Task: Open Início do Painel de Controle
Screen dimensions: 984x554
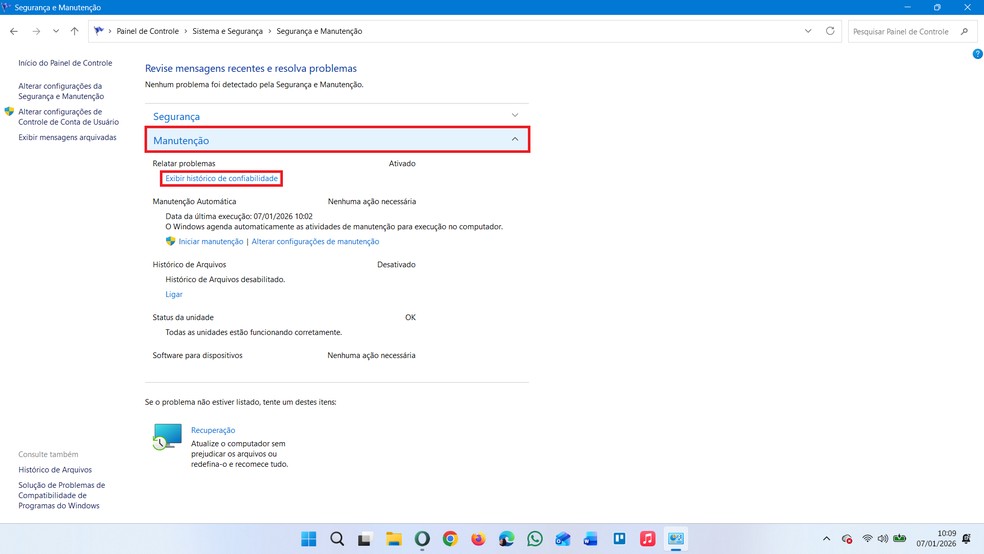Action: click(65, 63)
